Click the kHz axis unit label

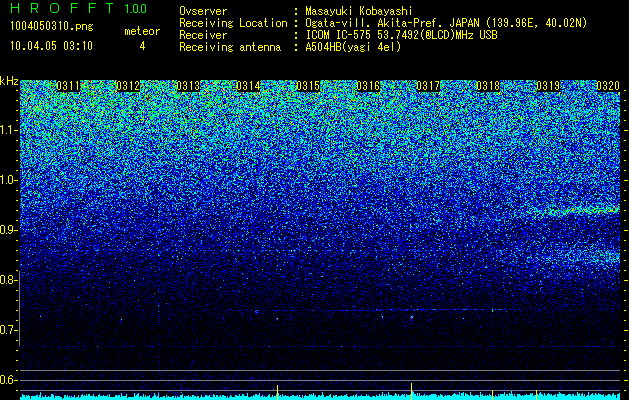pos(9,81)
